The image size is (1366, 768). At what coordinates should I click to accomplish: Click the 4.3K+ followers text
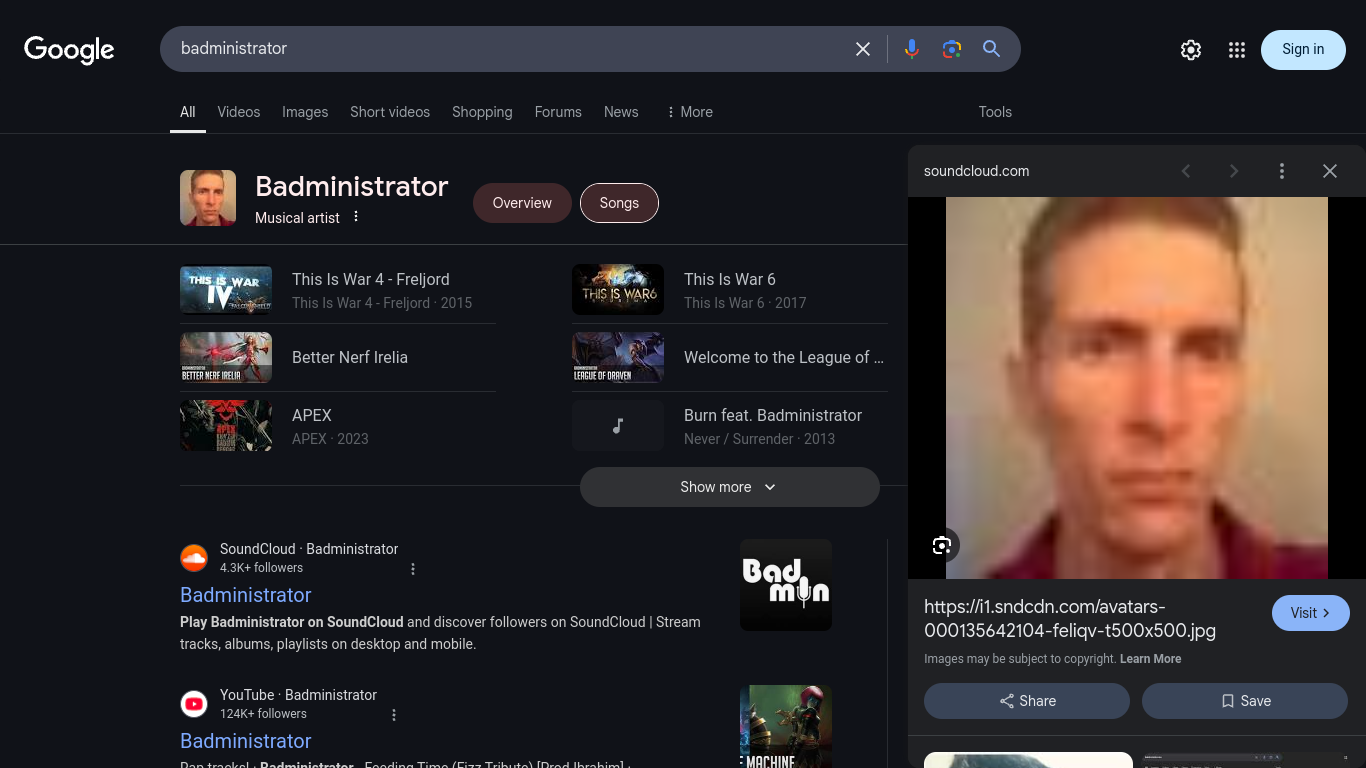click(x=261, y=568)
